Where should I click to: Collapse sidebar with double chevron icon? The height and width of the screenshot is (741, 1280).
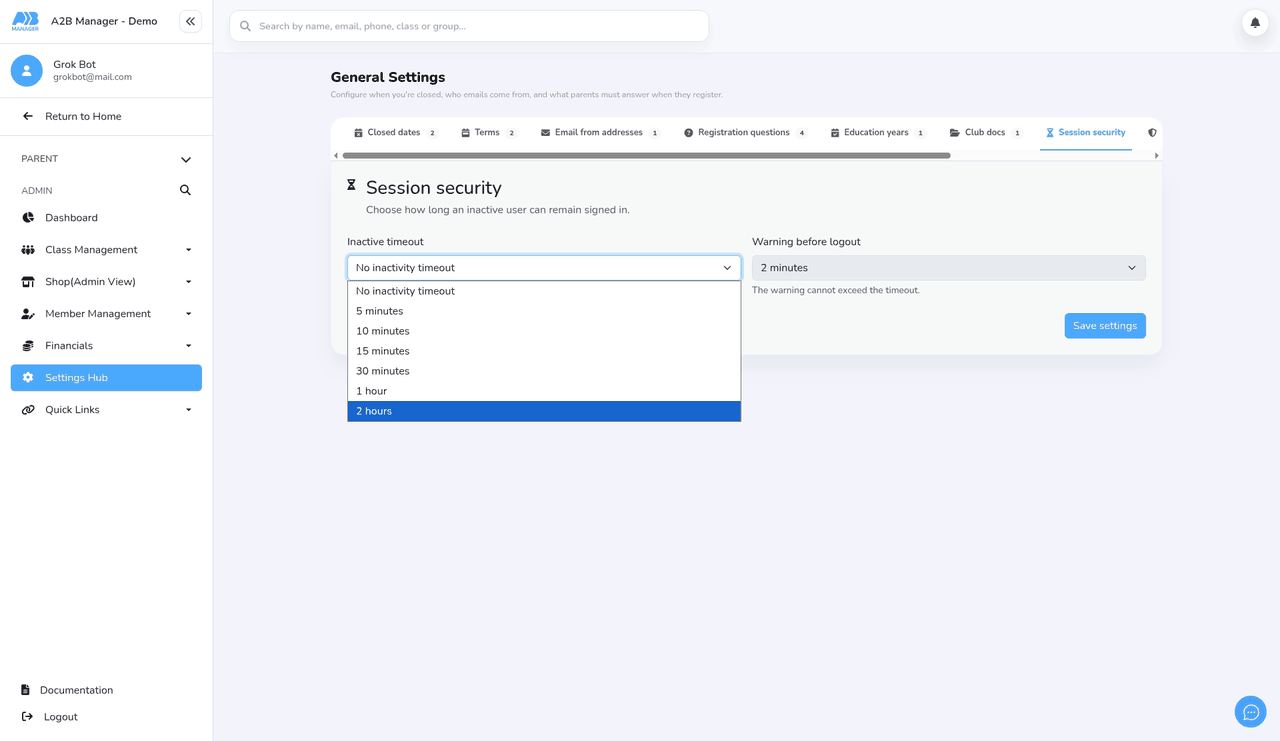point(190,21)
